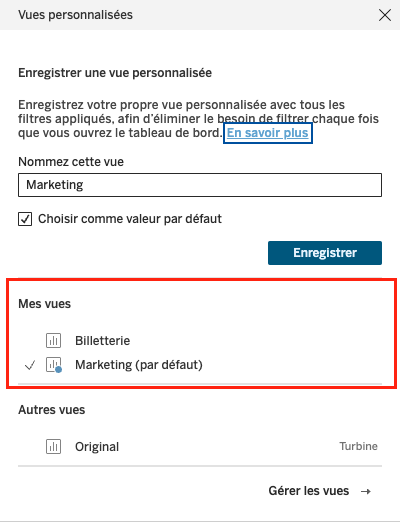Click the arrow beside Gérer les vues
The image size is (400, 522).
click(366, 491)
